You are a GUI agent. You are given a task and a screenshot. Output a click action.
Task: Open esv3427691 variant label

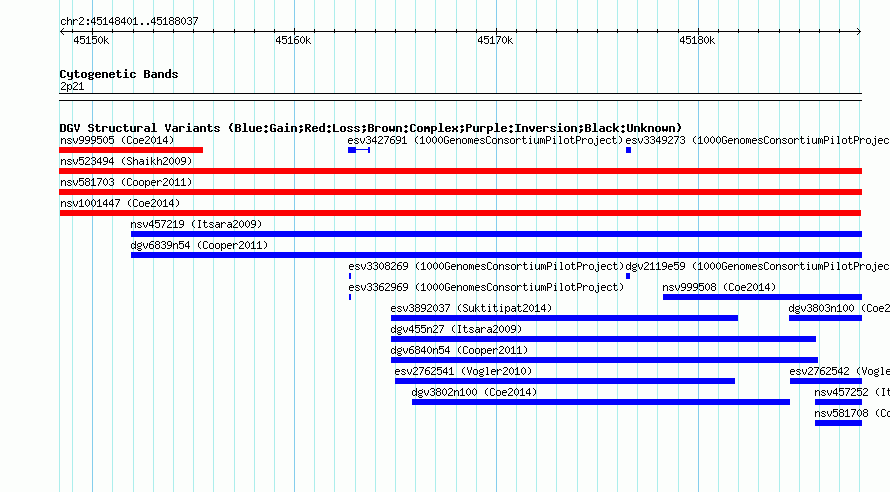(x=485, y=140)
